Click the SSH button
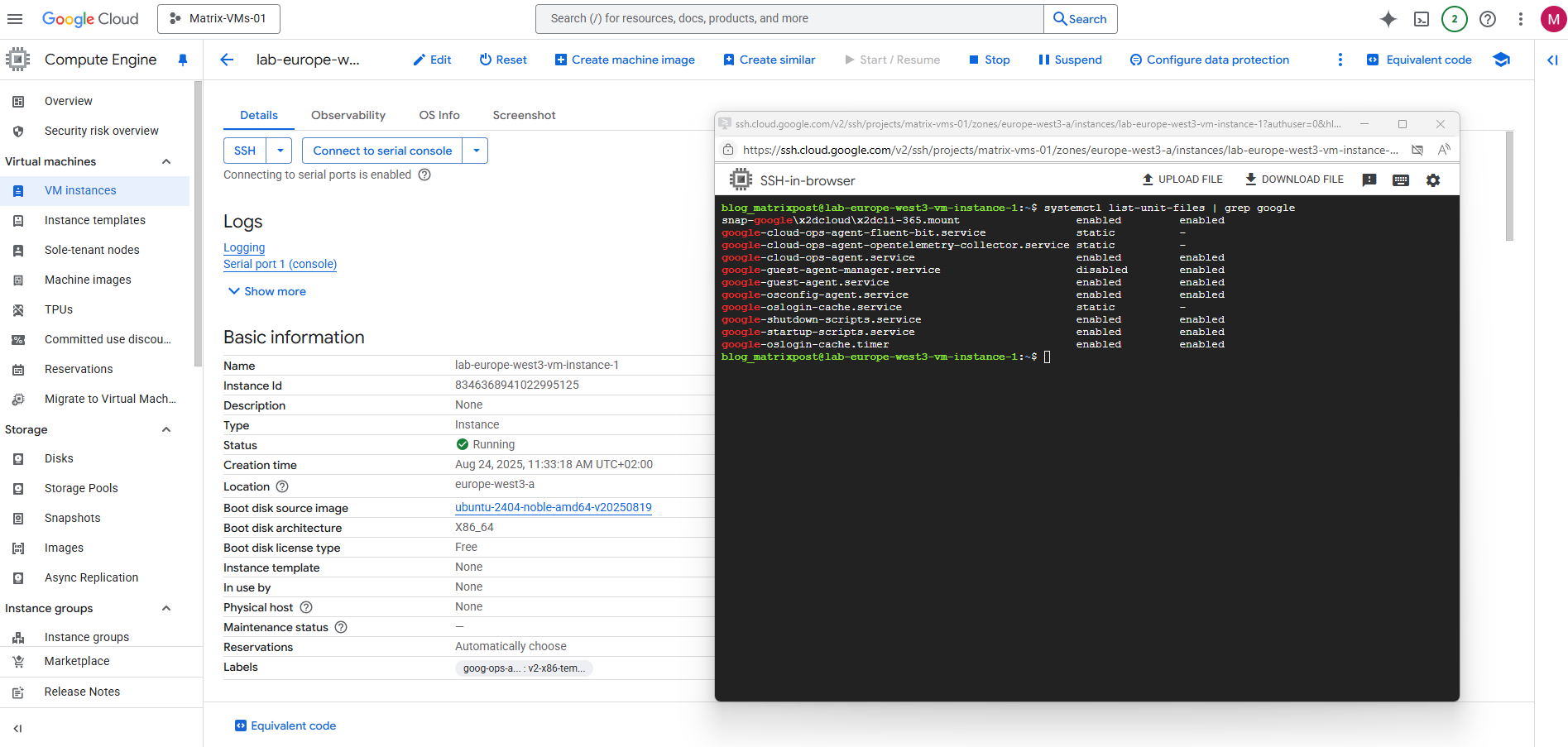Viewport: 1568px width, 747px height. pos(245,151)
